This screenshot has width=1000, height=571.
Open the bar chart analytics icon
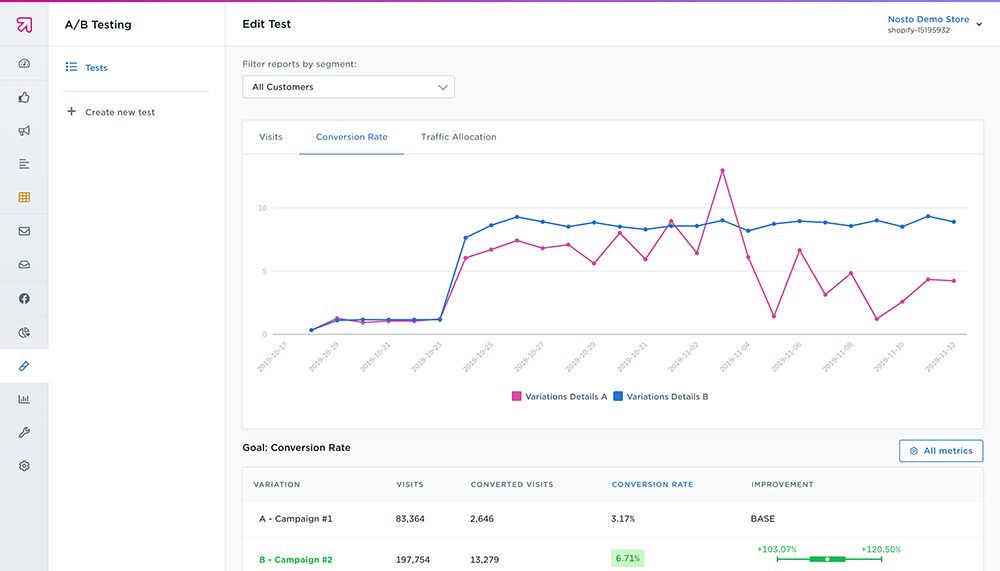click(x=24, y=399)
